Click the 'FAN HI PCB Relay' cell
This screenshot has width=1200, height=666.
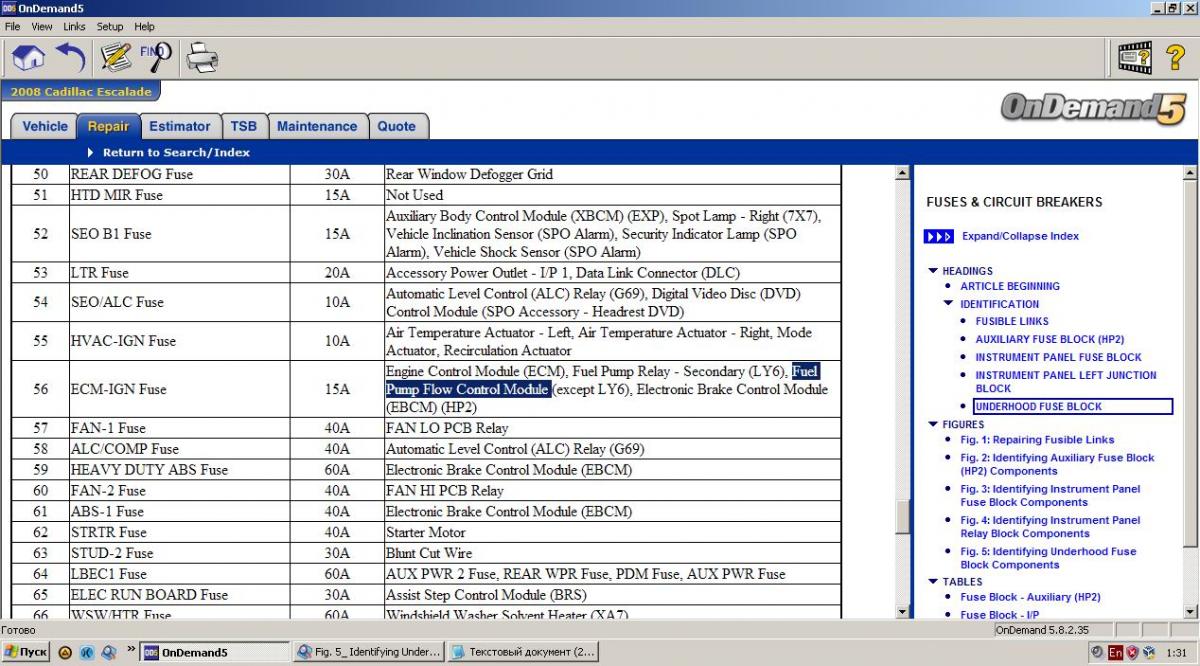(612, 491)
